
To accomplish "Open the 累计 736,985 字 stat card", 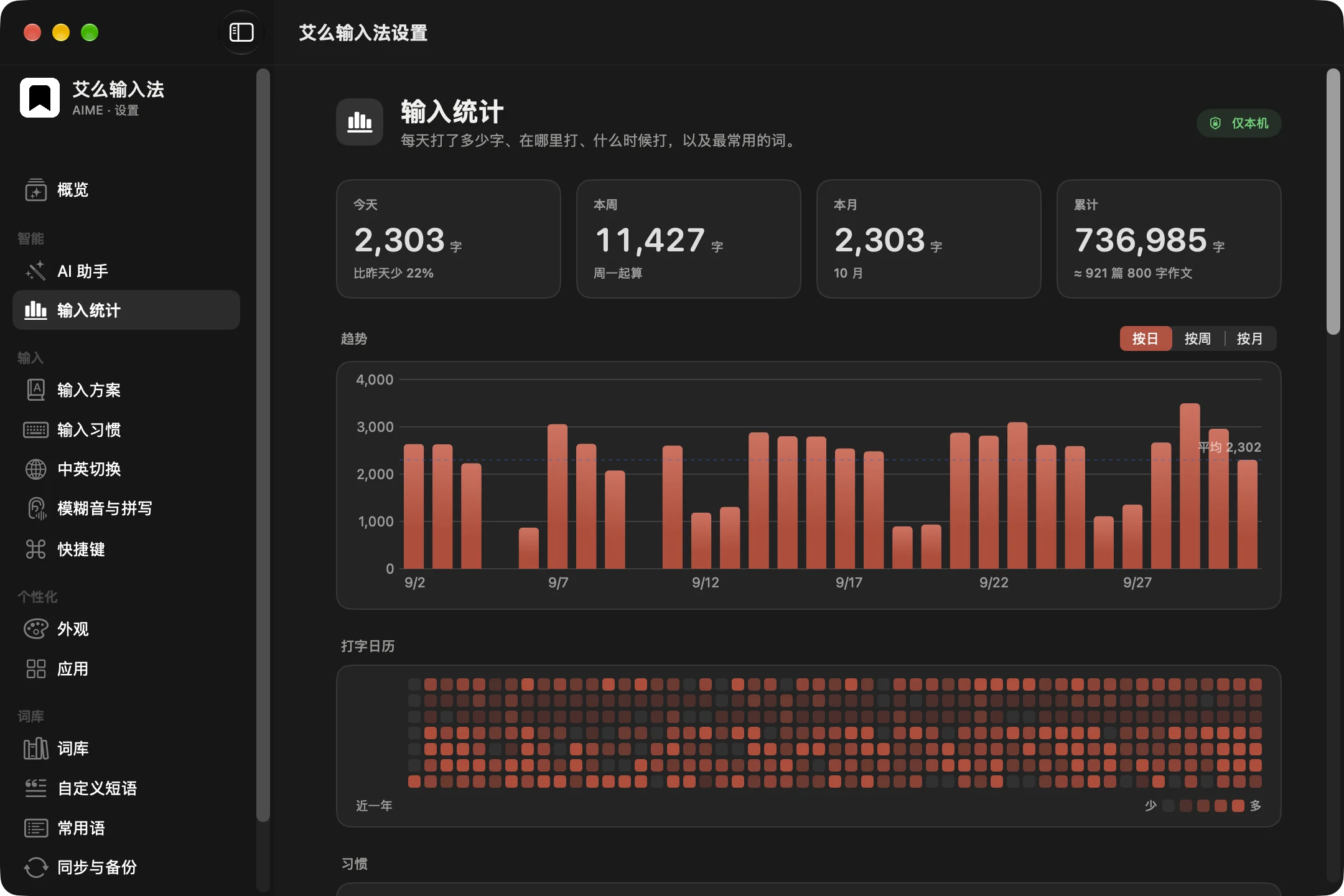I will [x=1169, y=239].
